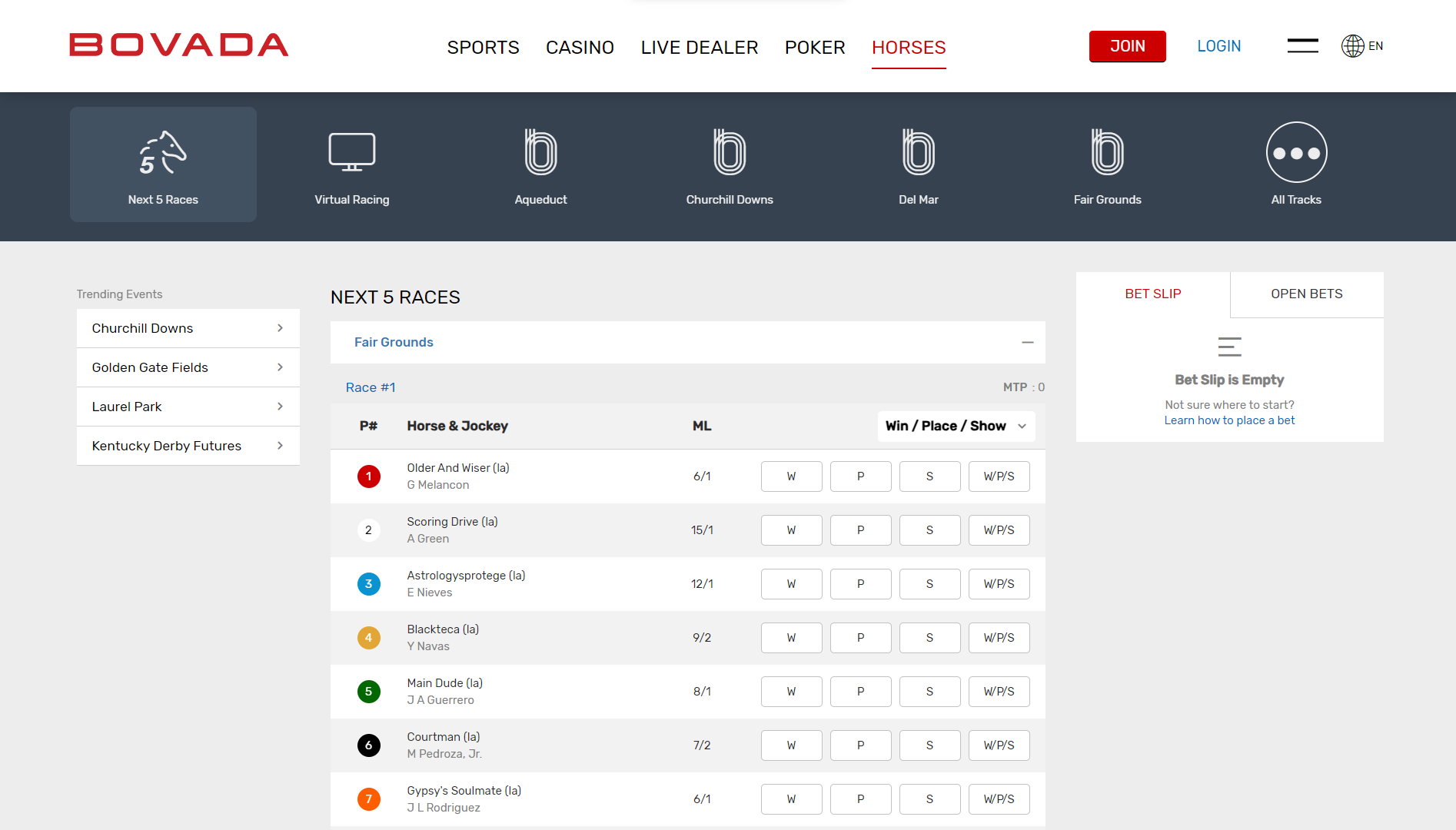Screen dimensions: 1456x830
Task: Select Place bet for Blackteca
Action: tap(860, 637)
